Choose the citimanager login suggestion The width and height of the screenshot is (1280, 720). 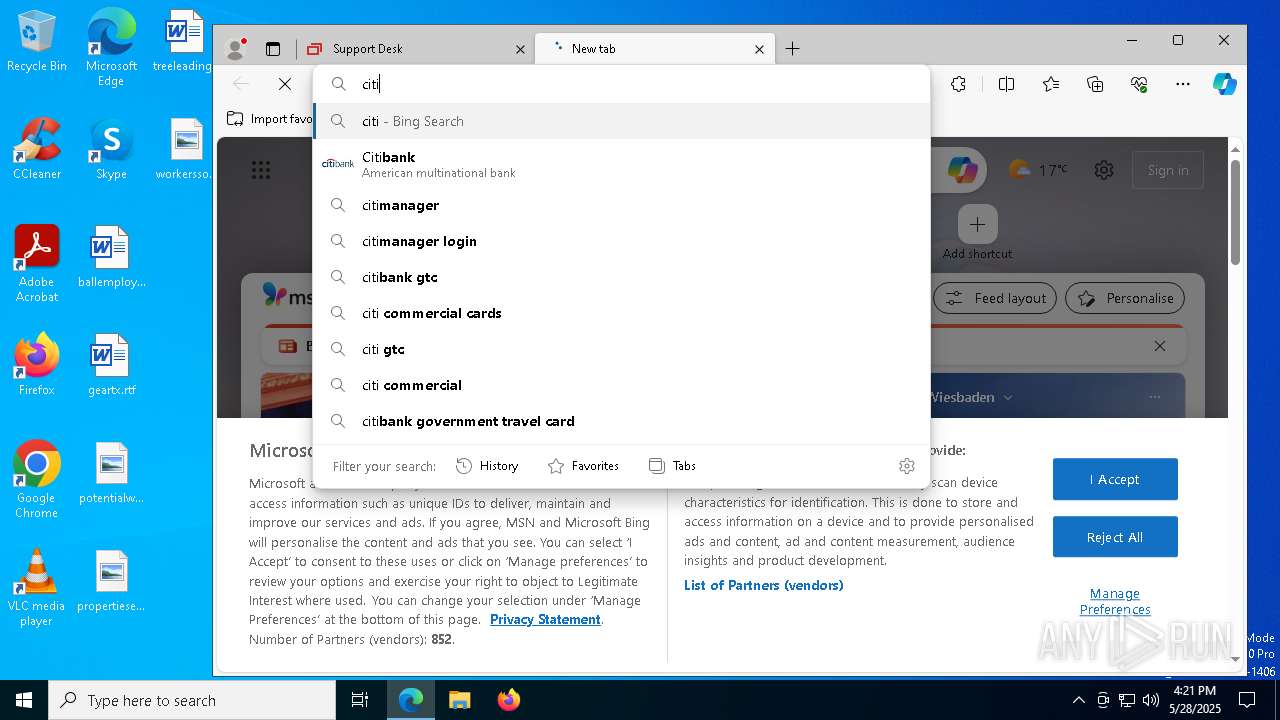pyautogui.click(x=621, y=241)
